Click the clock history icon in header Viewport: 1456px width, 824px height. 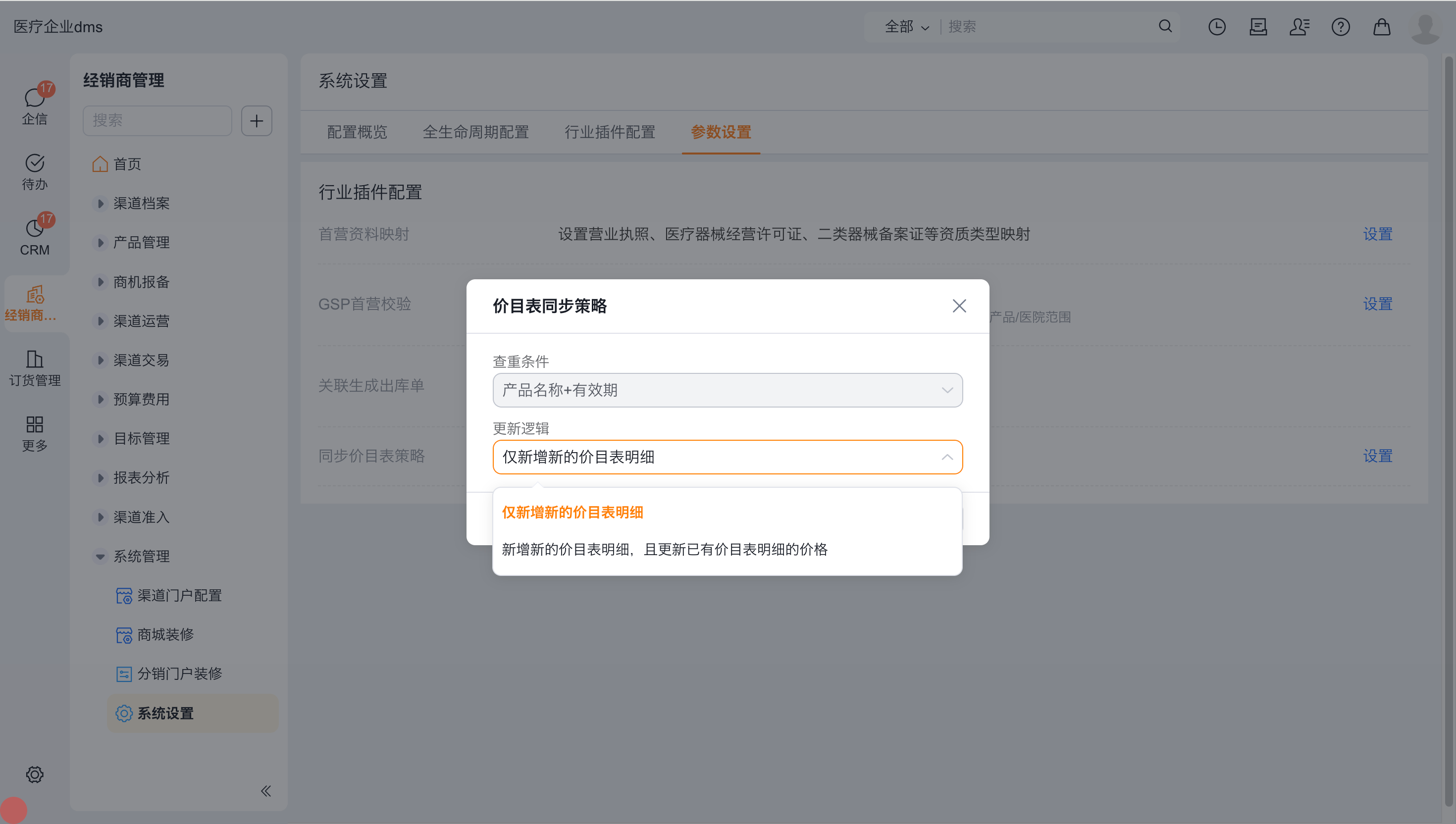pyautogui.click(x=1216, y=27)
